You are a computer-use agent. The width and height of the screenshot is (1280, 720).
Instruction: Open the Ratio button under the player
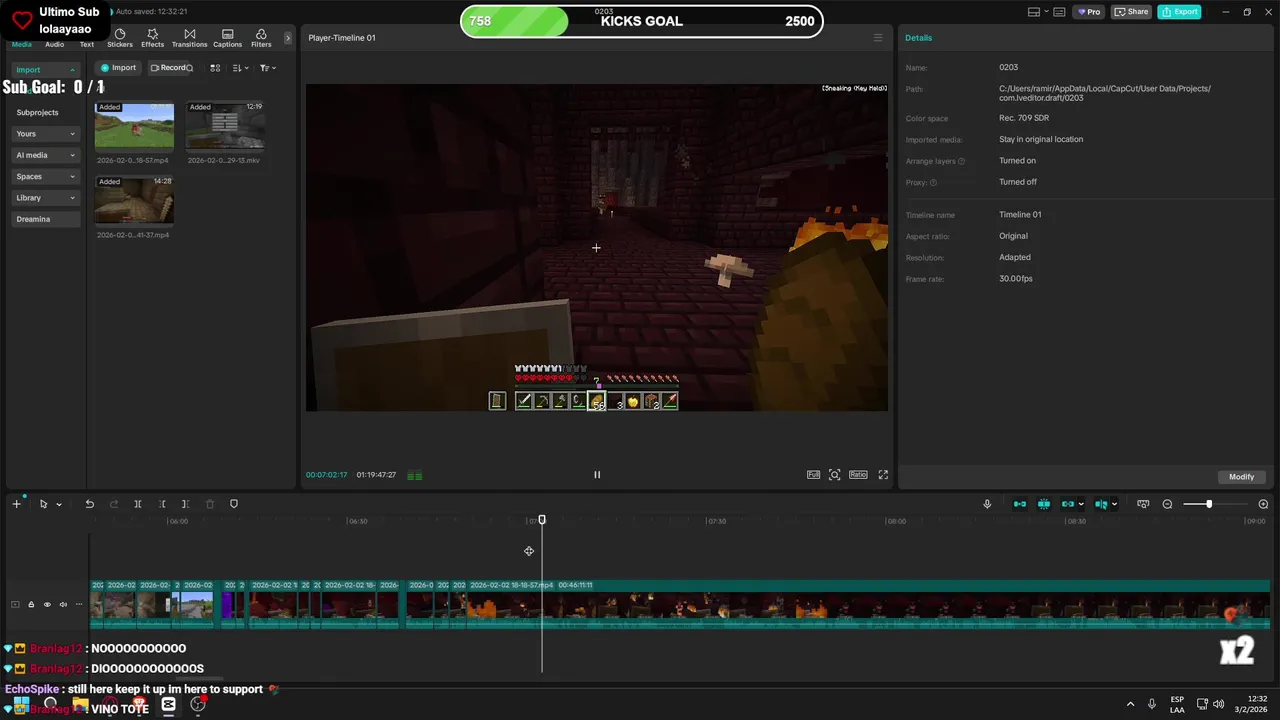(858, 475)
